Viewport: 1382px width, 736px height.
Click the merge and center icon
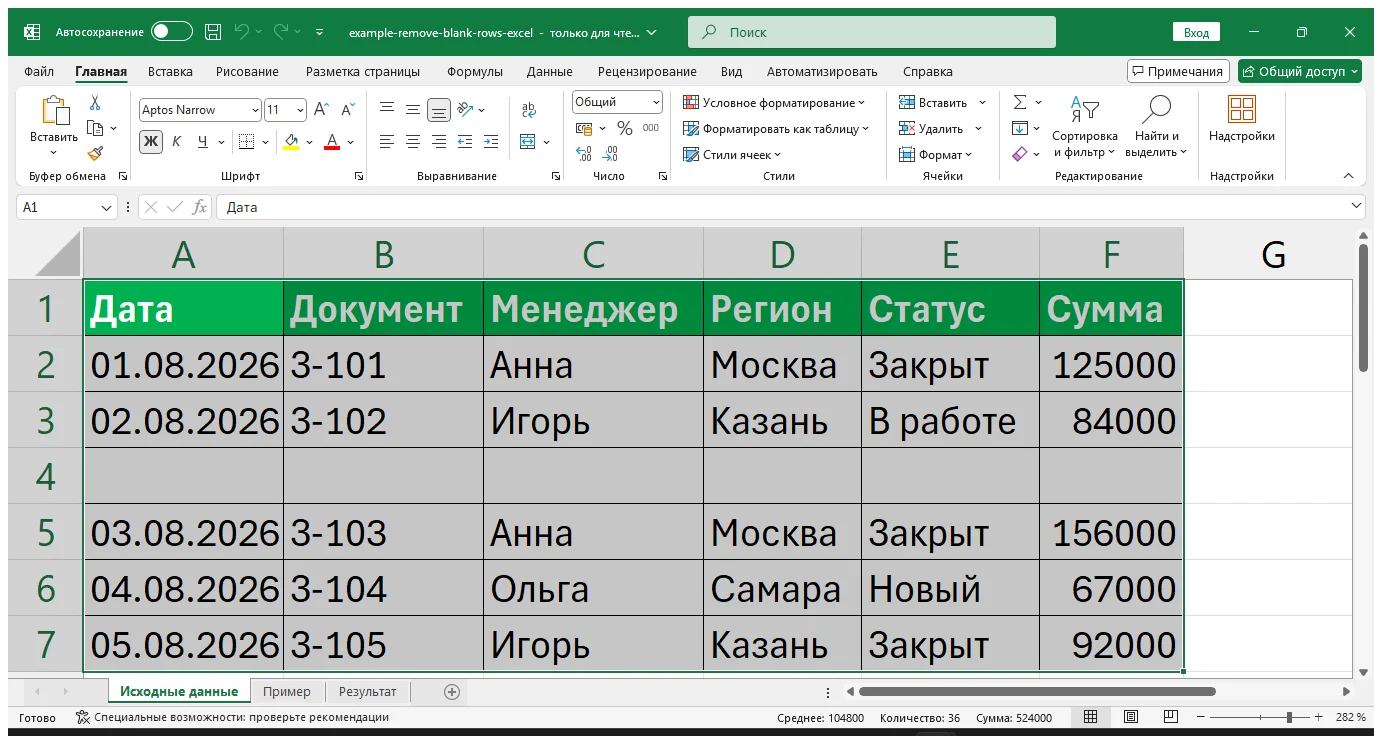(x=528, y=142)
